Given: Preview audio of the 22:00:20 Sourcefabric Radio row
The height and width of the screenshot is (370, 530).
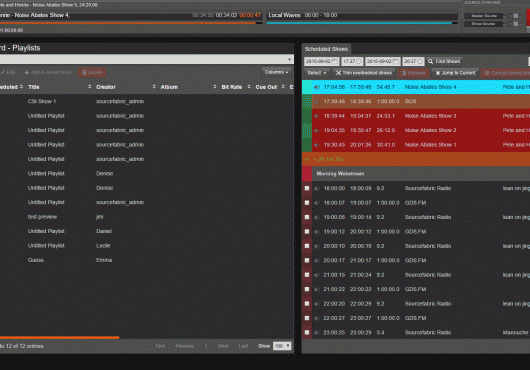Looking at the screenshot, I should click(x=317, y=304).
